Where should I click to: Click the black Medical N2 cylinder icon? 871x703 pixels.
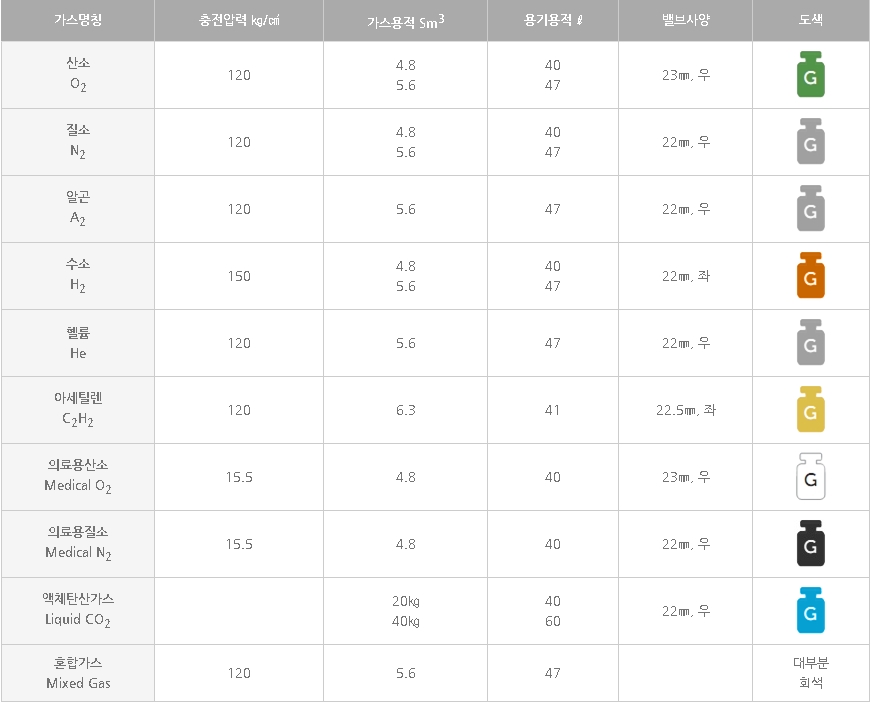810,544
